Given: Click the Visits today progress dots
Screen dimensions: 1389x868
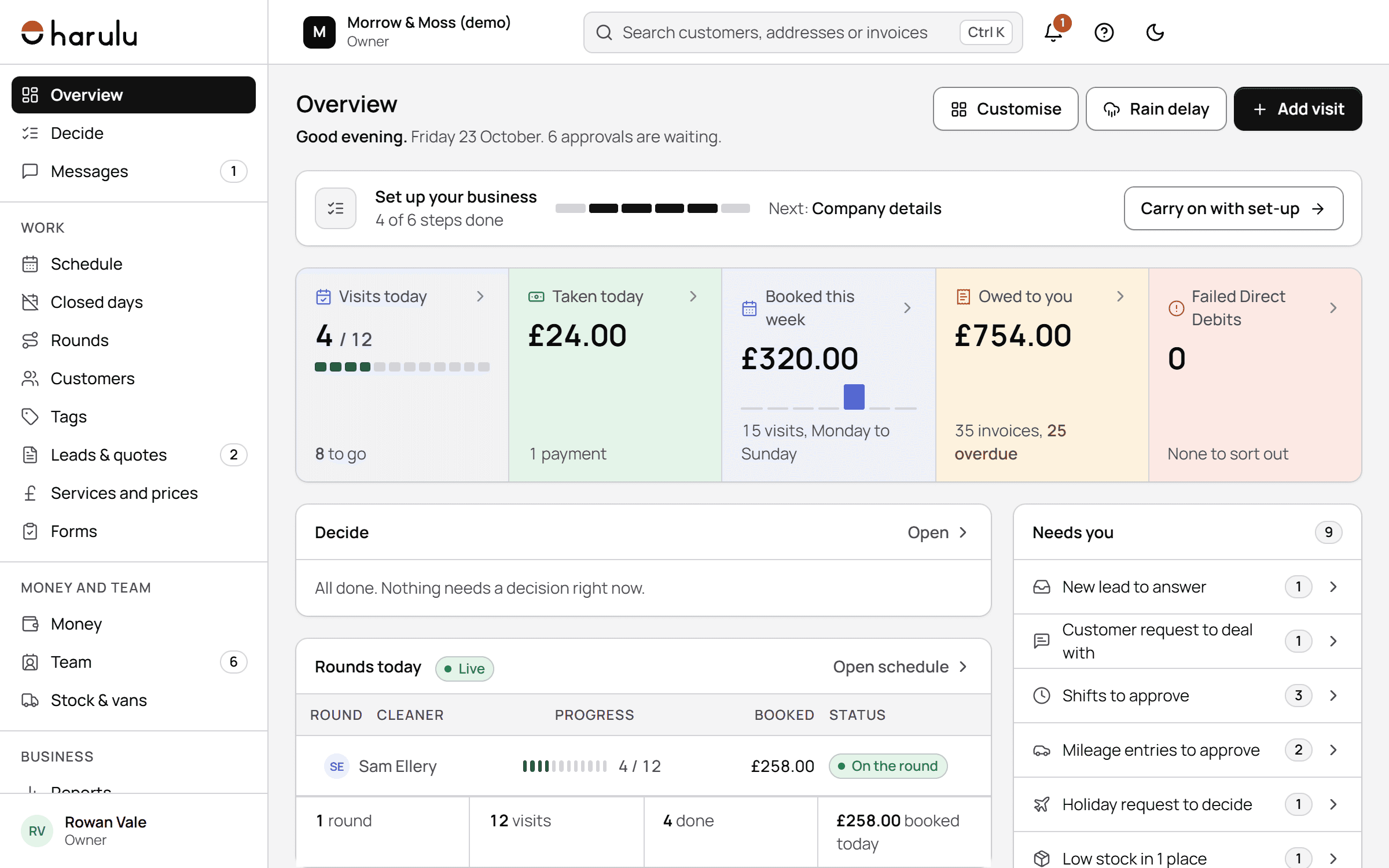Looking at the screenshot, I should coord(402,367).
